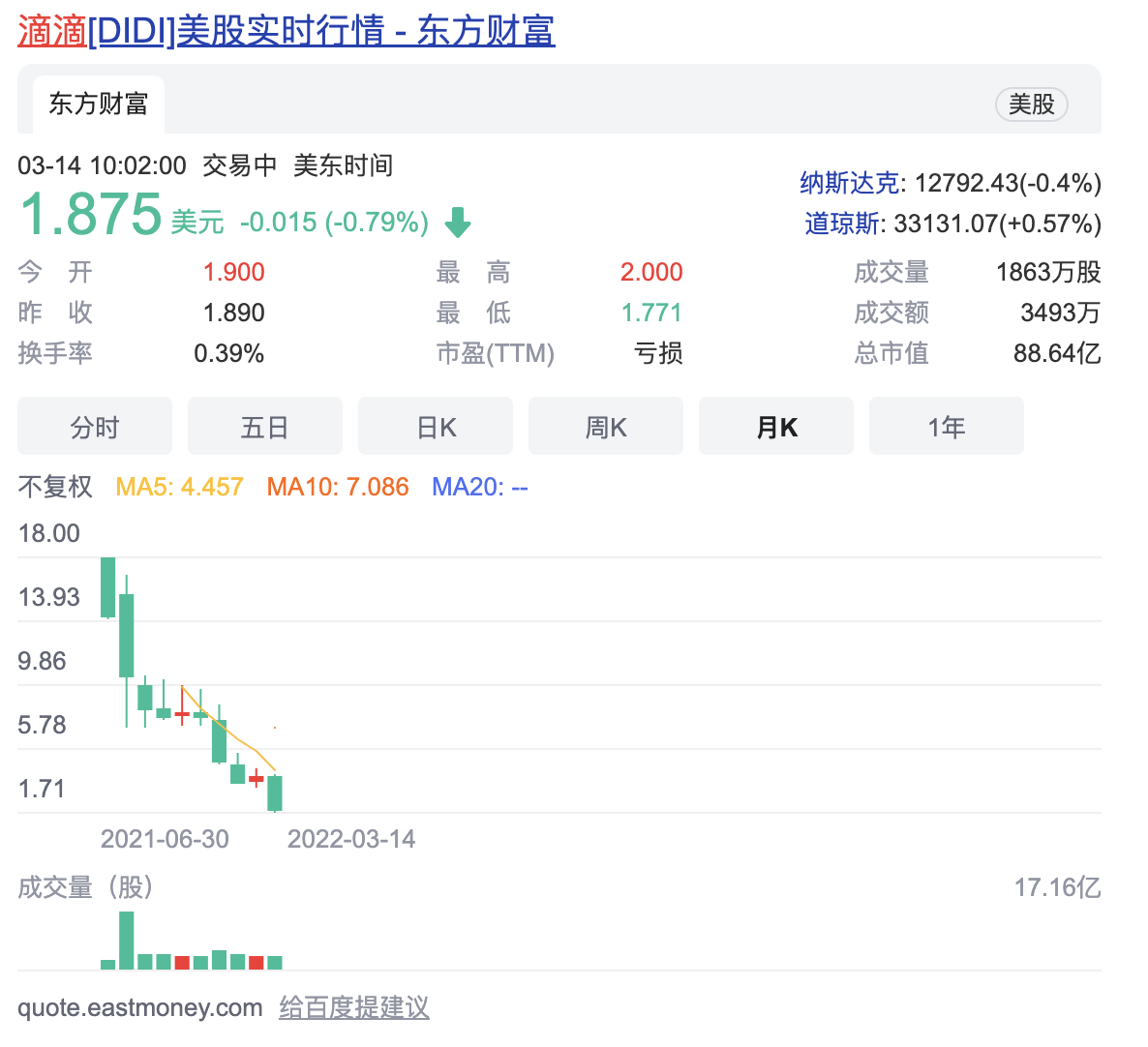
Task: Click the 17.16亿 volume scale label
Action: [x=1057, y=888]
